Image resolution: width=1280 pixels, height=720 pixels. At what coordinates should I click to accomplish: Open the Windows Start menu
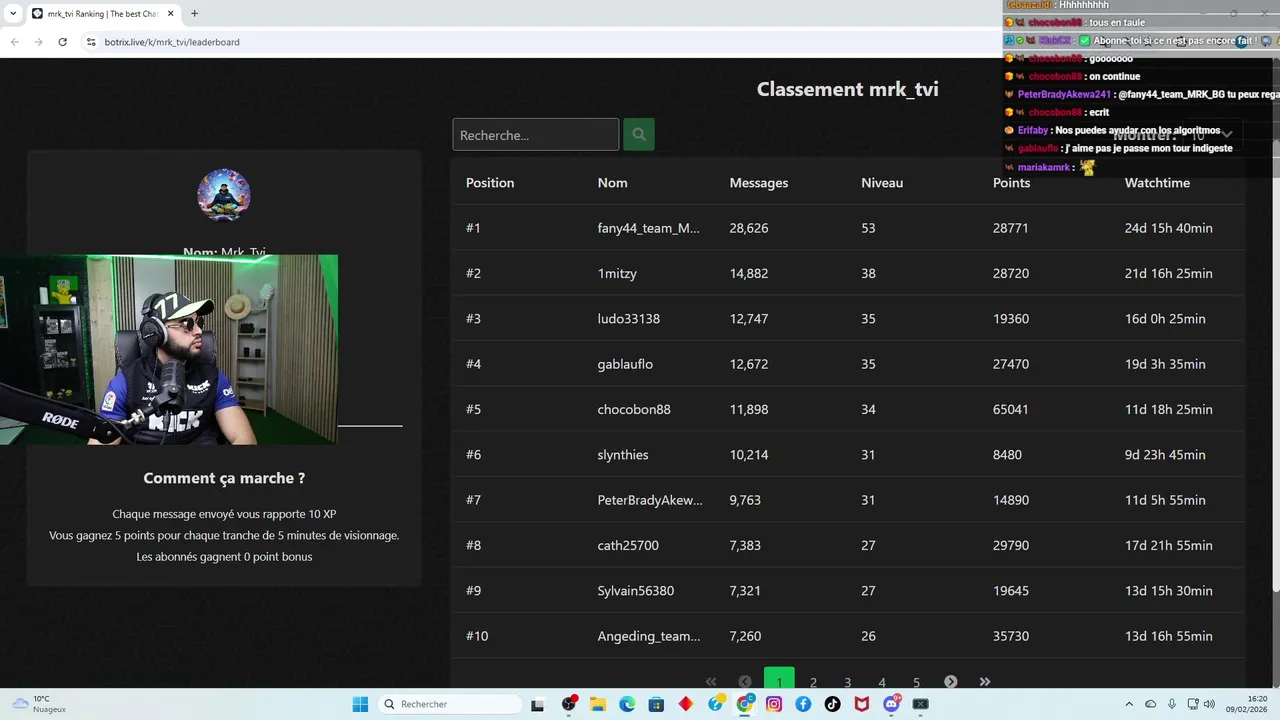click(360, 704)
